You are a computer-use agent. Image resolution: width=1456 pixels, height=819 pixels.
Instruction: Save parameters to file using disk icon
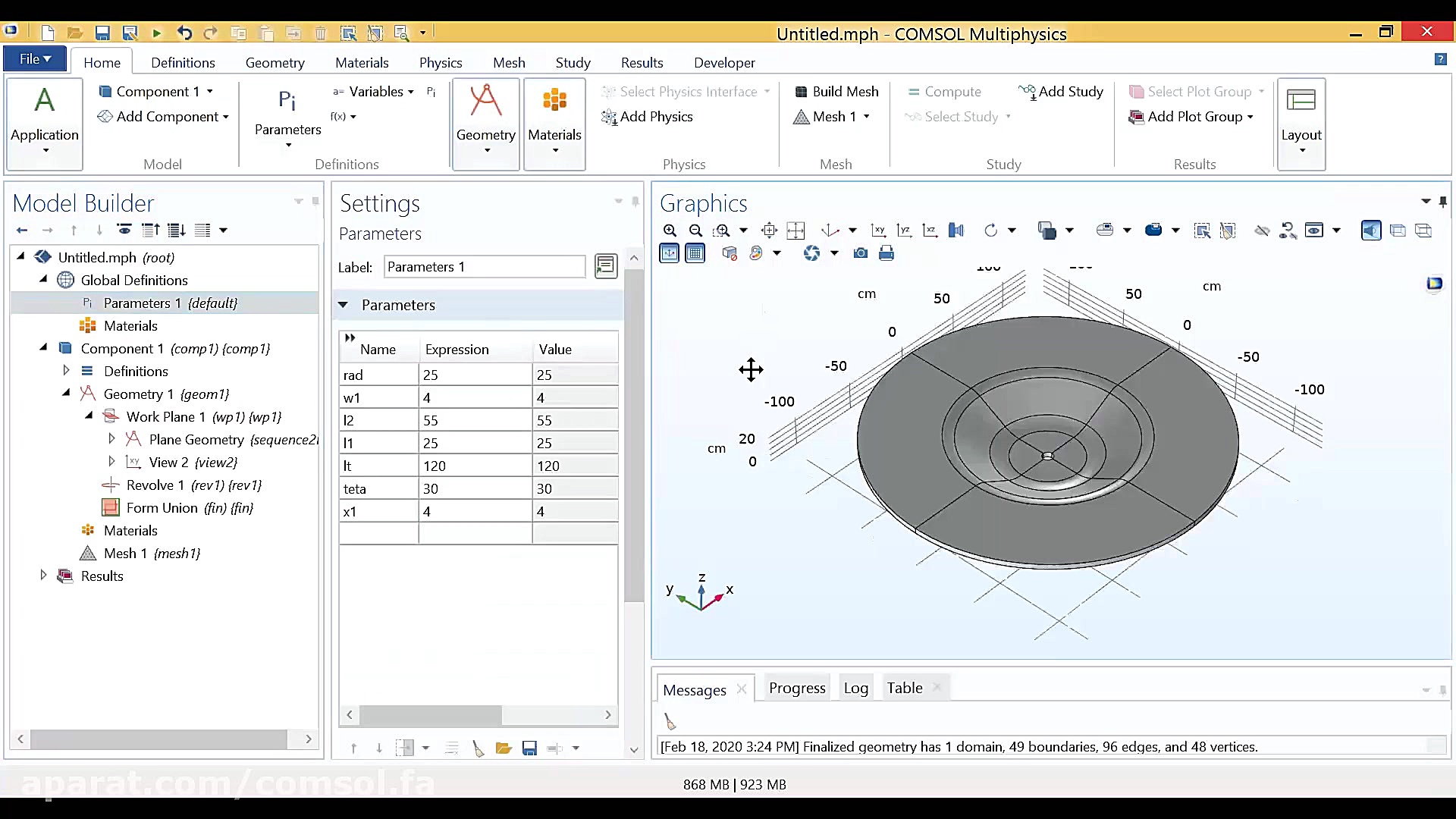tap(529, 748)
